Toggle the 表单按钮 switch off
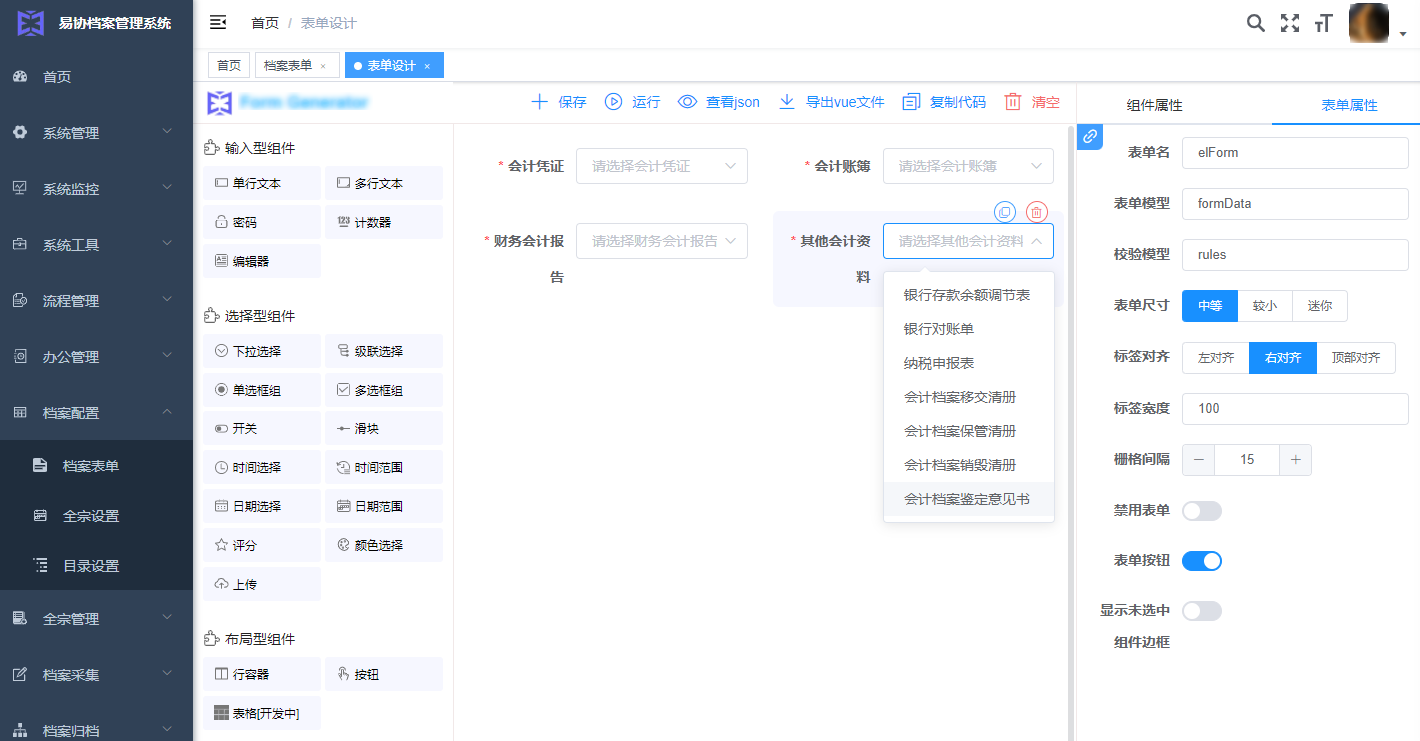The width and height of the screenshot is (1420, 741). coord(1202,561)
